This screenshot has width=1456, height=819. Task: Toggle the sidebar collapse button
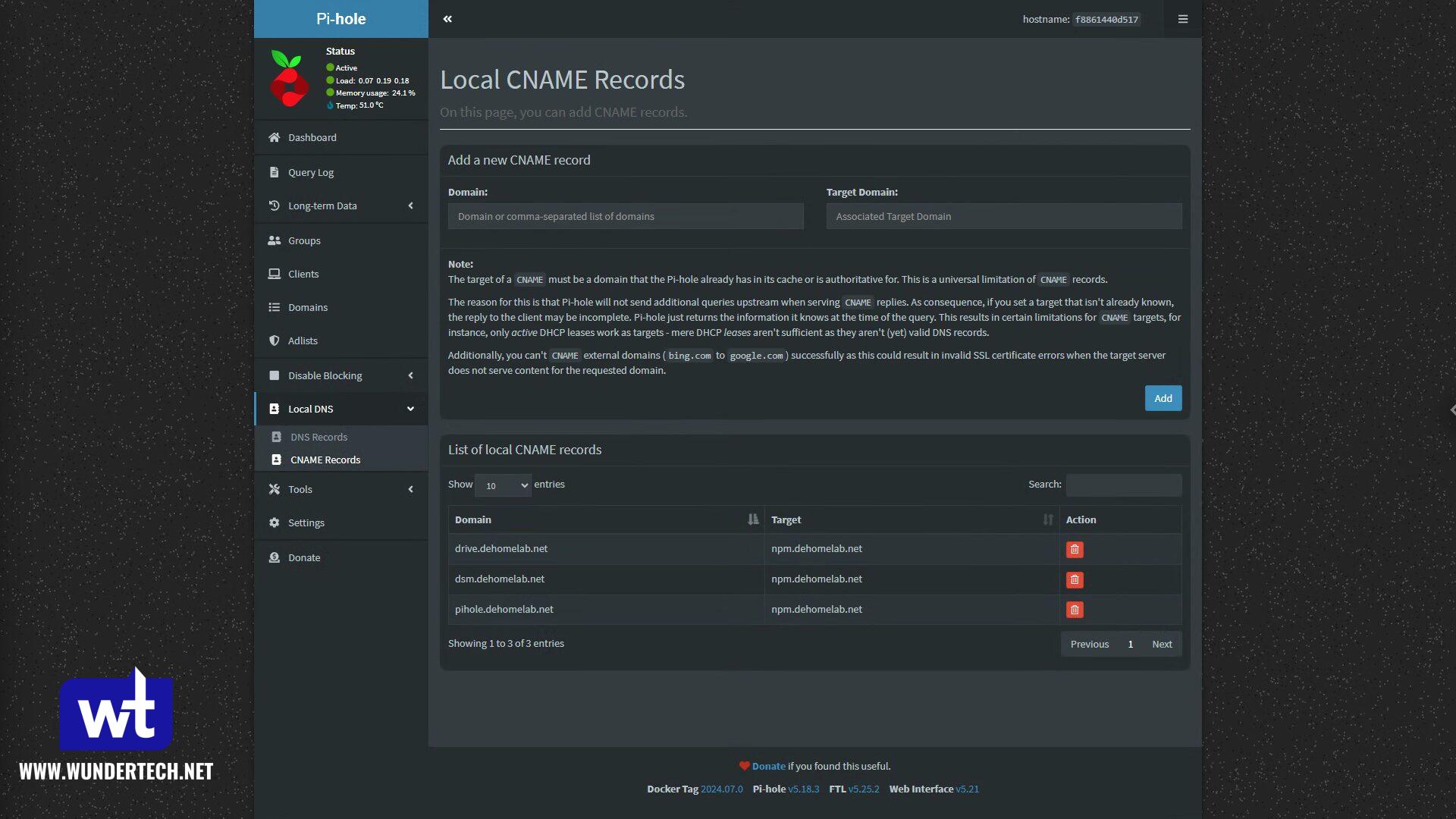click(447, 18)
